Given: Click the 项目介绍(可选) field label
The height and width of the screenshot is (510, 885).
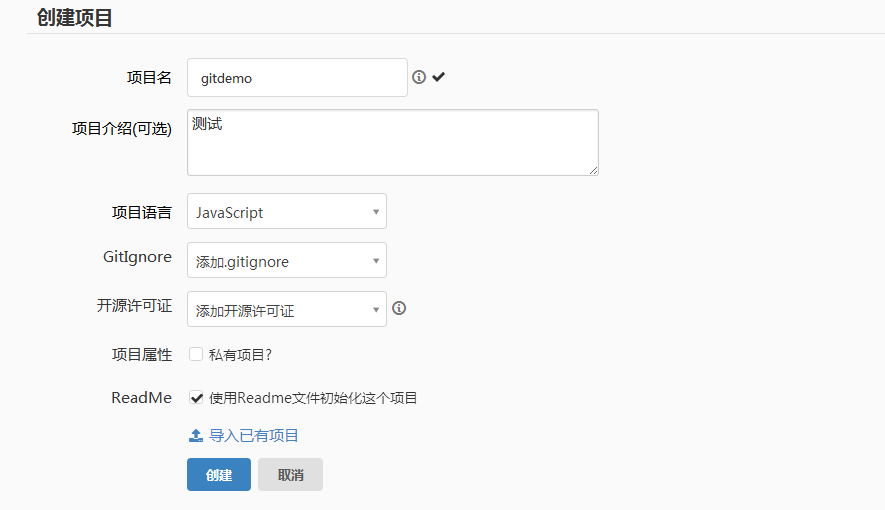Looking at the screenshot, I should [x=122, y=129].
